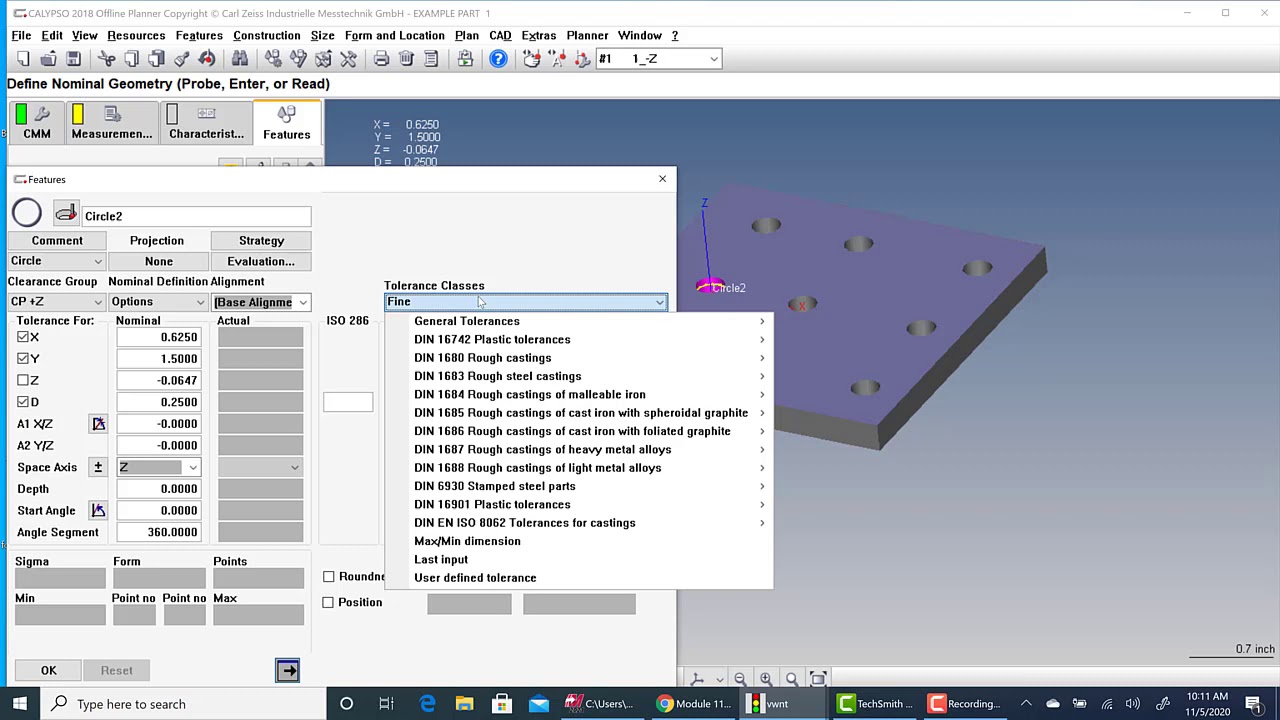The image size is (1280, 720).
Task: Click the Depth nominal value field
Action: (x=158, y=489)
